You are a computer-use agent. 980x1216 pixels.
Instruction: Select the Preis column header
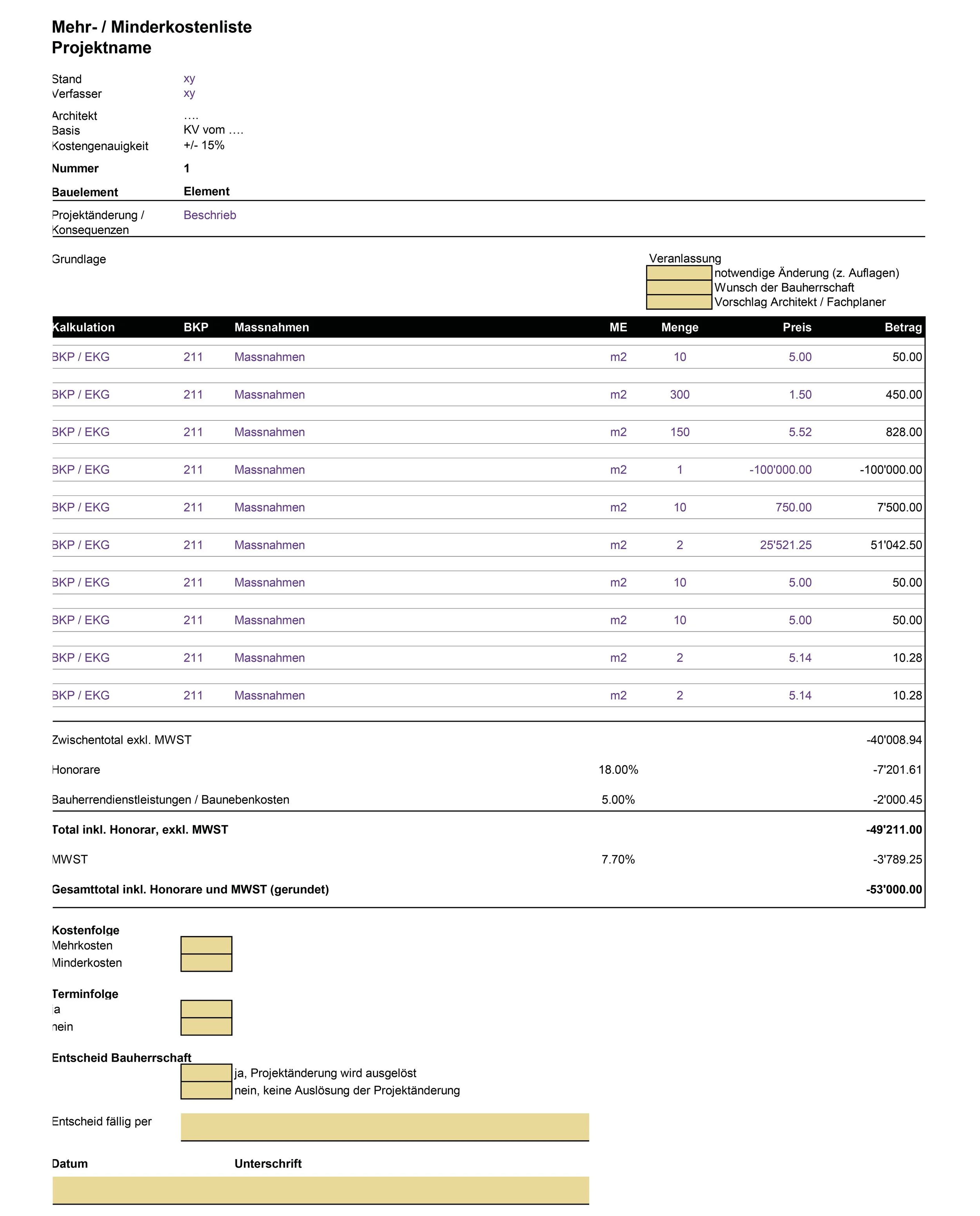coord(797,327)
